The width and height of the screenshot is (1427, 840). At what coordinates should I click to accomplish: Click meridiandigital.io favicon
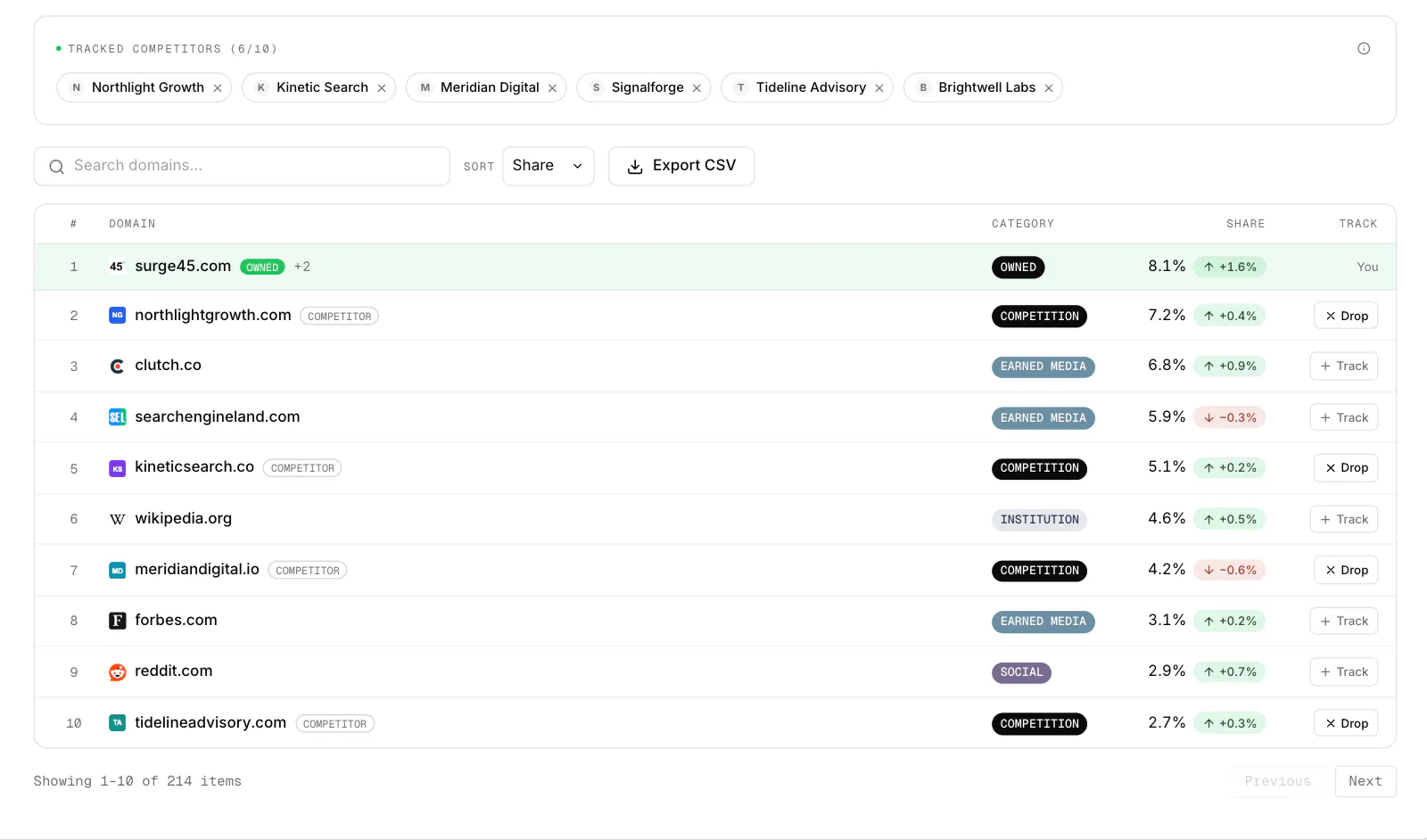click(x=117, y=570)
